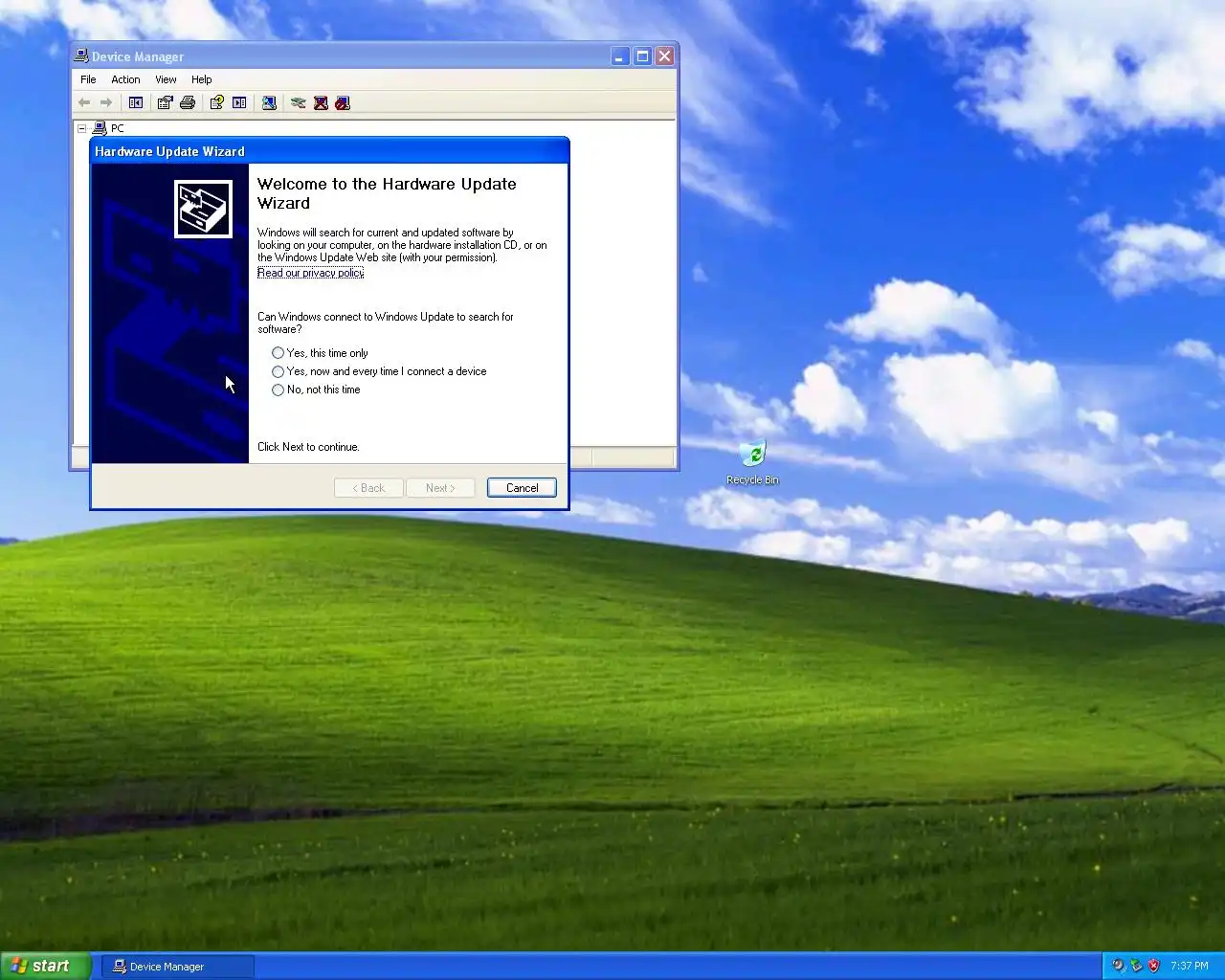Toggle the action pane icon in toolbar
The width and height of the screenshot is (1225, 980).
pyautogui.click(x=239, y=102)
